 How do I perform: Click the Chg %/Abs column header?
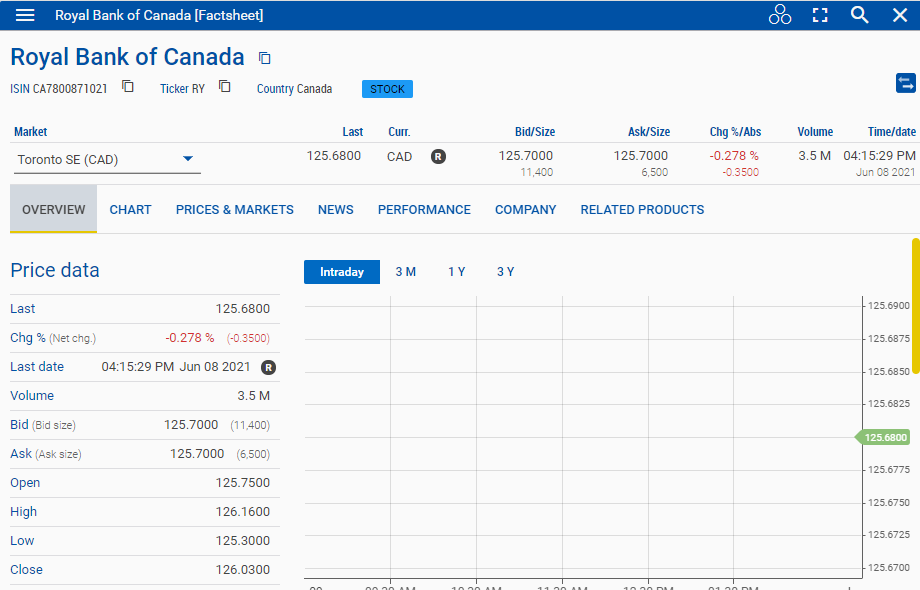[735, 132]
